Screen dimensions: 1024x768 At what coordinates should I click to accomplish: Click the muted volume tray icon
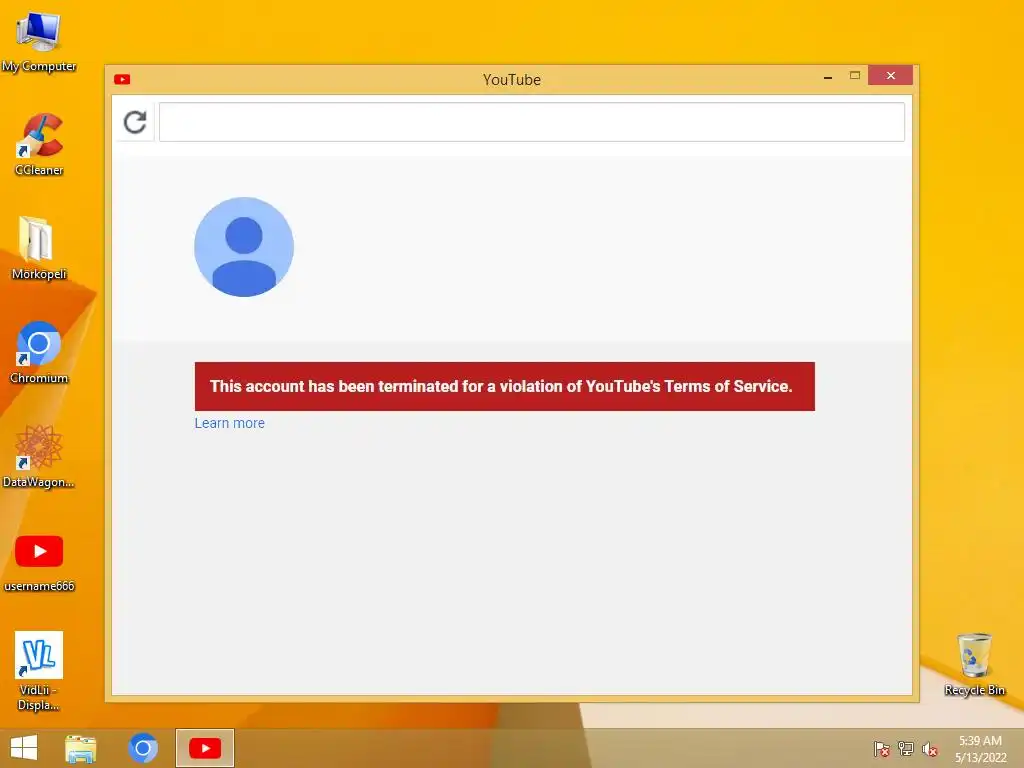click(930, 749)
